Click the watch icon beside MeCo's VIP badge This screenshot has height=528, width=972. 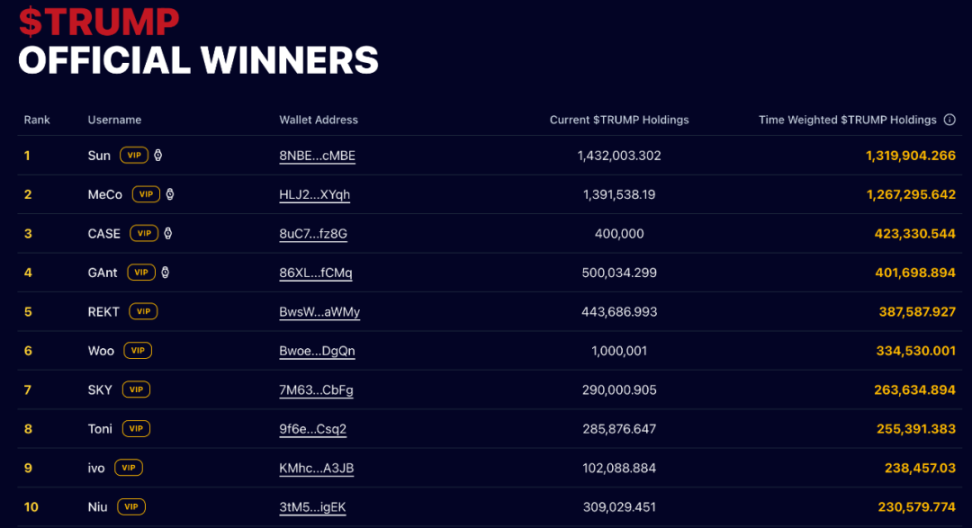click(x=170, y=194)
